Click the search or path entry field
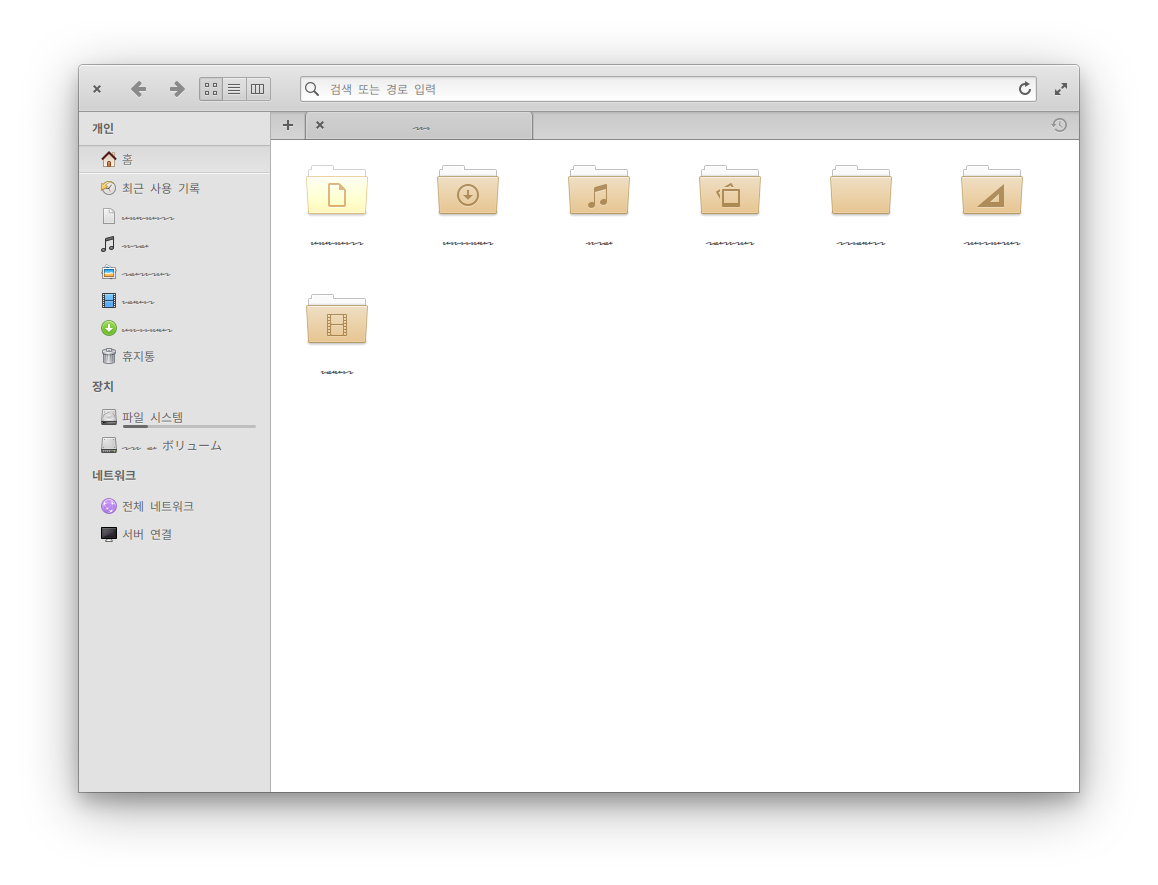Image resolution: width=1158 pixels, height=885 pixels. (668, 89)
